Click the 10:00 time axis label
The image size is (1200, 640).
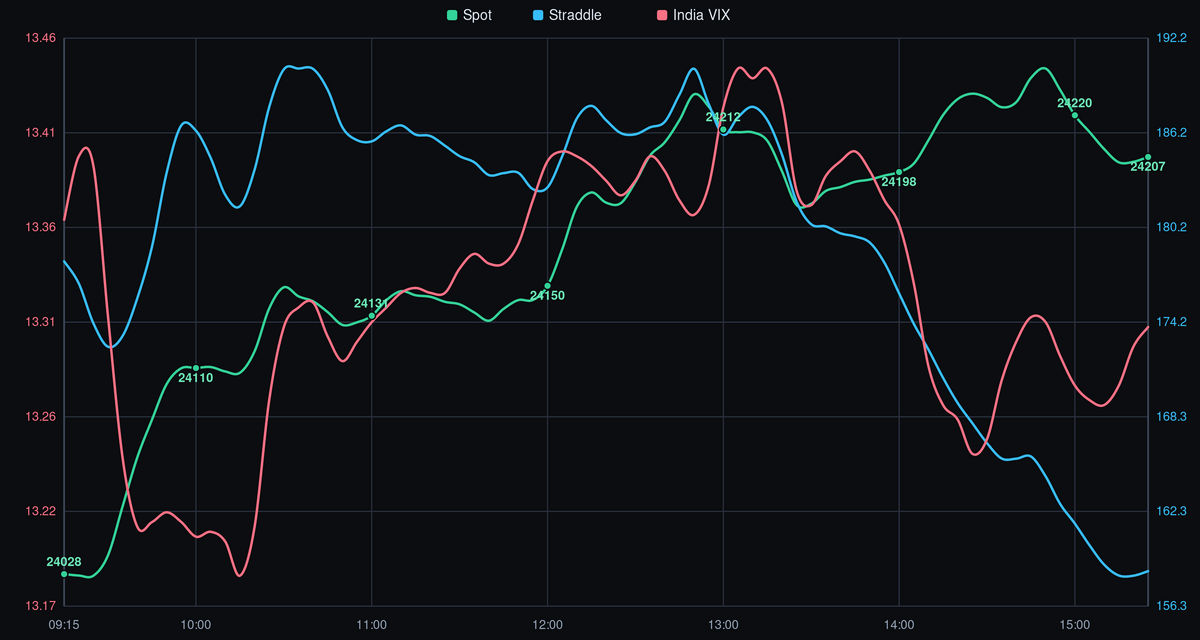196,625
